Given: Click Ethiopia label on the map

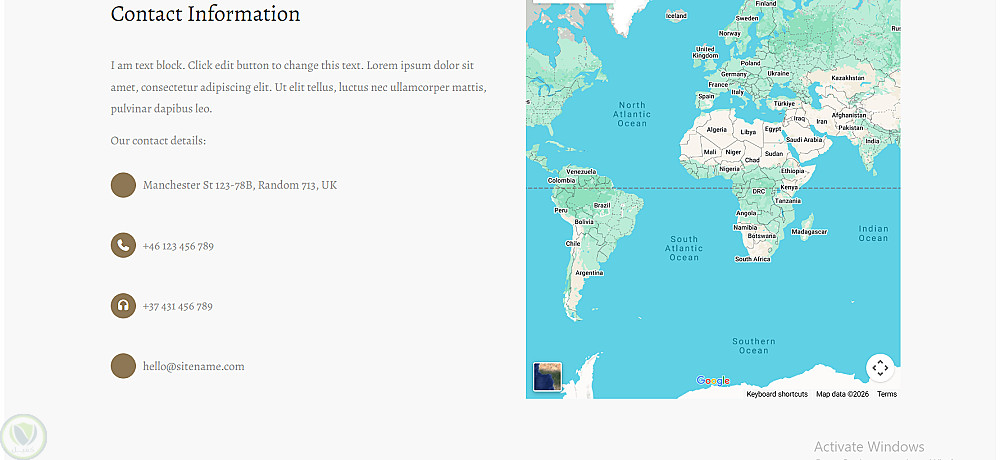Looking at the screenshot, I should 792,171.
